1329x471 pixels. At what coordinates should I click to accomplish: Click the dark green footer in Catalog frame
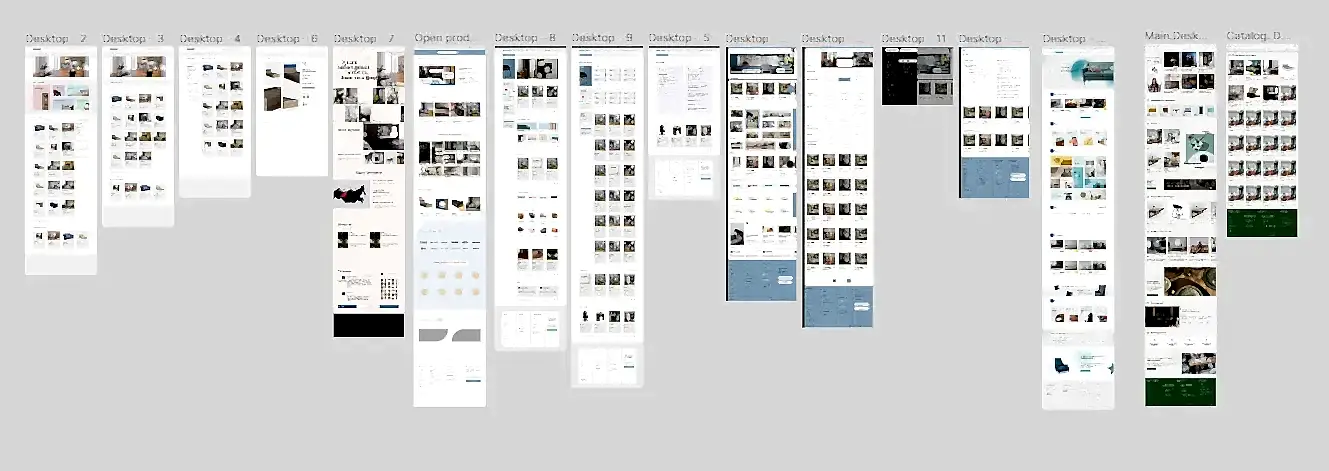(1262, 223)
